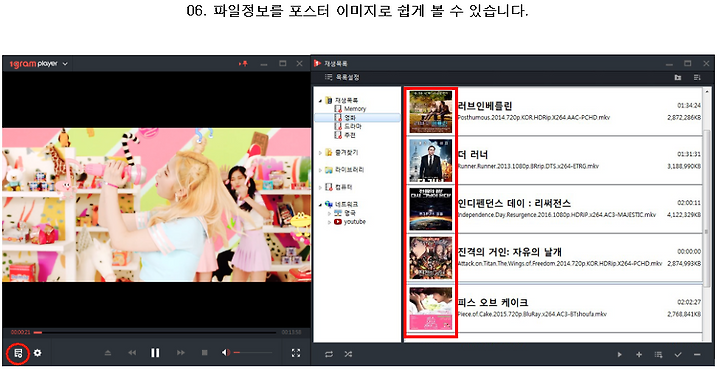Expand the youtube tree node

pyautogui.click(x=329, y=222)
